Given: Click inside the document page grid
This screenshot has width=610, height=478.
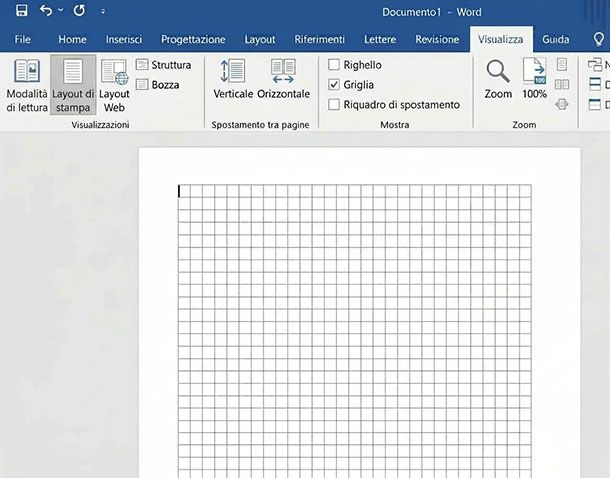Looking at the screenshot, I should coord(355,331).
